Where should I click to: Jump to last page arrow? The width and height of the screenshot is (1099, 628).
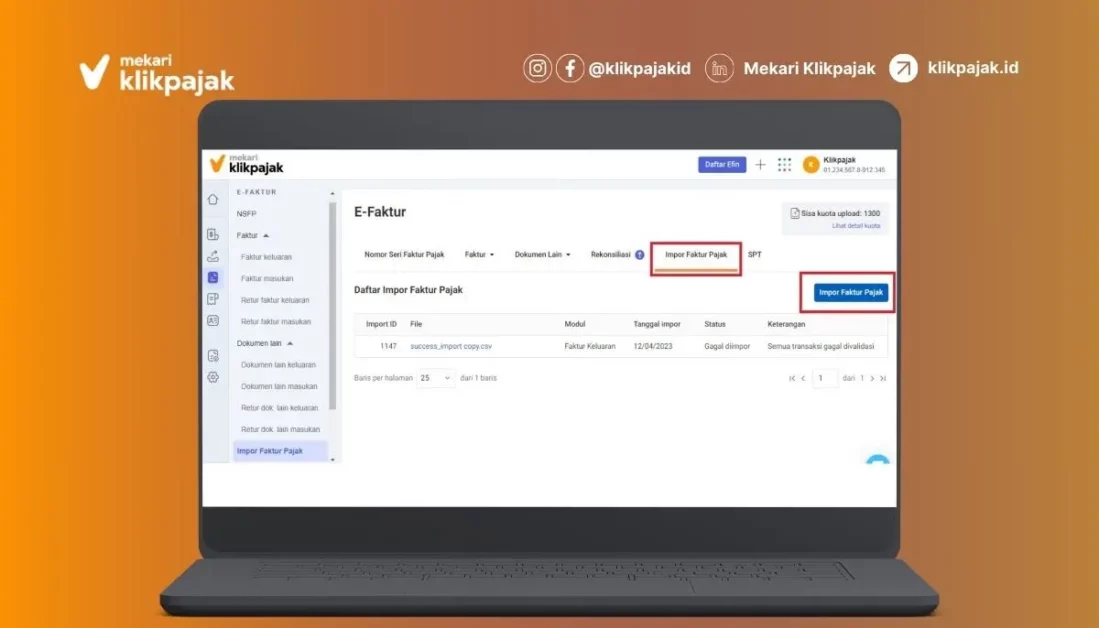[x=883, y=378]
